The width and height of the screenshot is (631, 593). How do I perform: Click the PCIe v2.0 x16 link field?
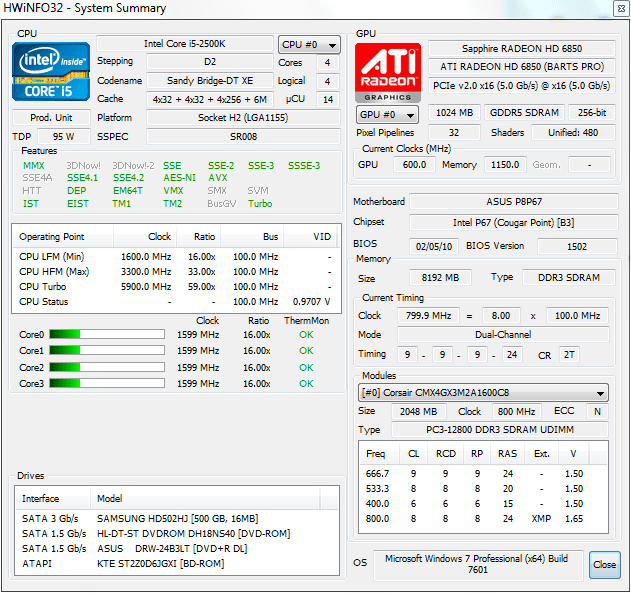[522, 85]
